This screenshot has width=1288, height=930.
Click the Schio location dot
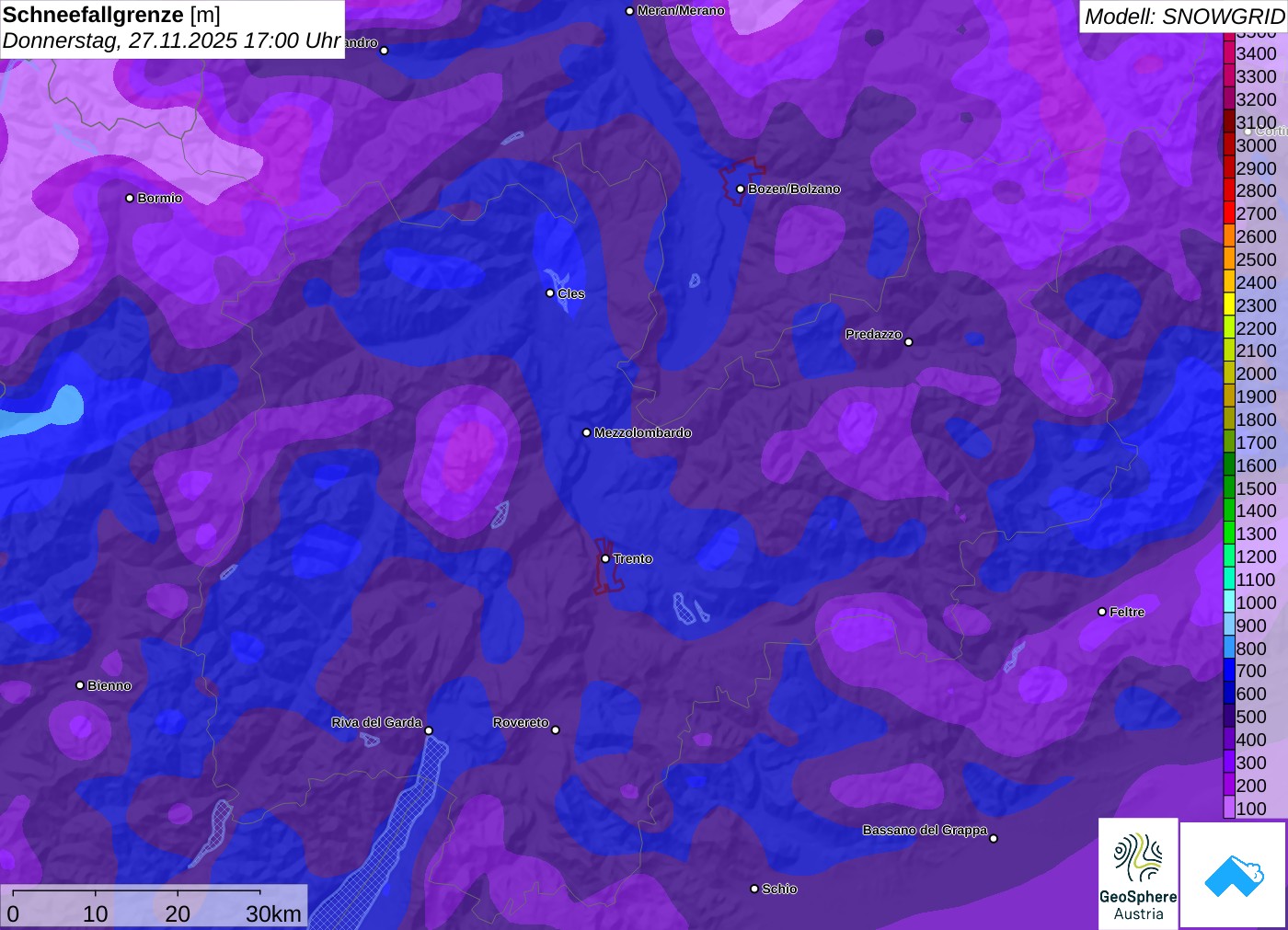[754, 889]
